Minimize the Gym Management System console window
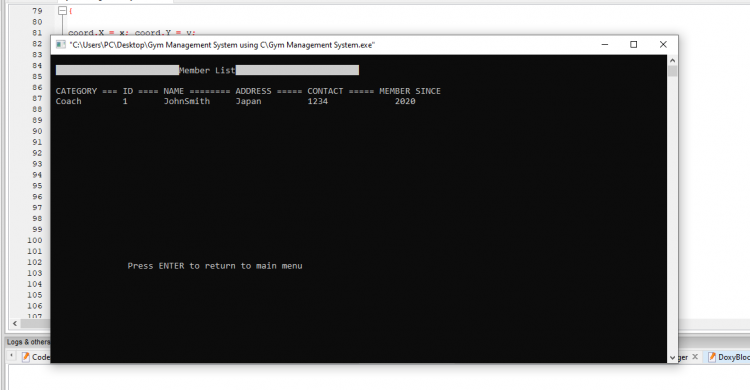The image size is (750, 390). 605,45
